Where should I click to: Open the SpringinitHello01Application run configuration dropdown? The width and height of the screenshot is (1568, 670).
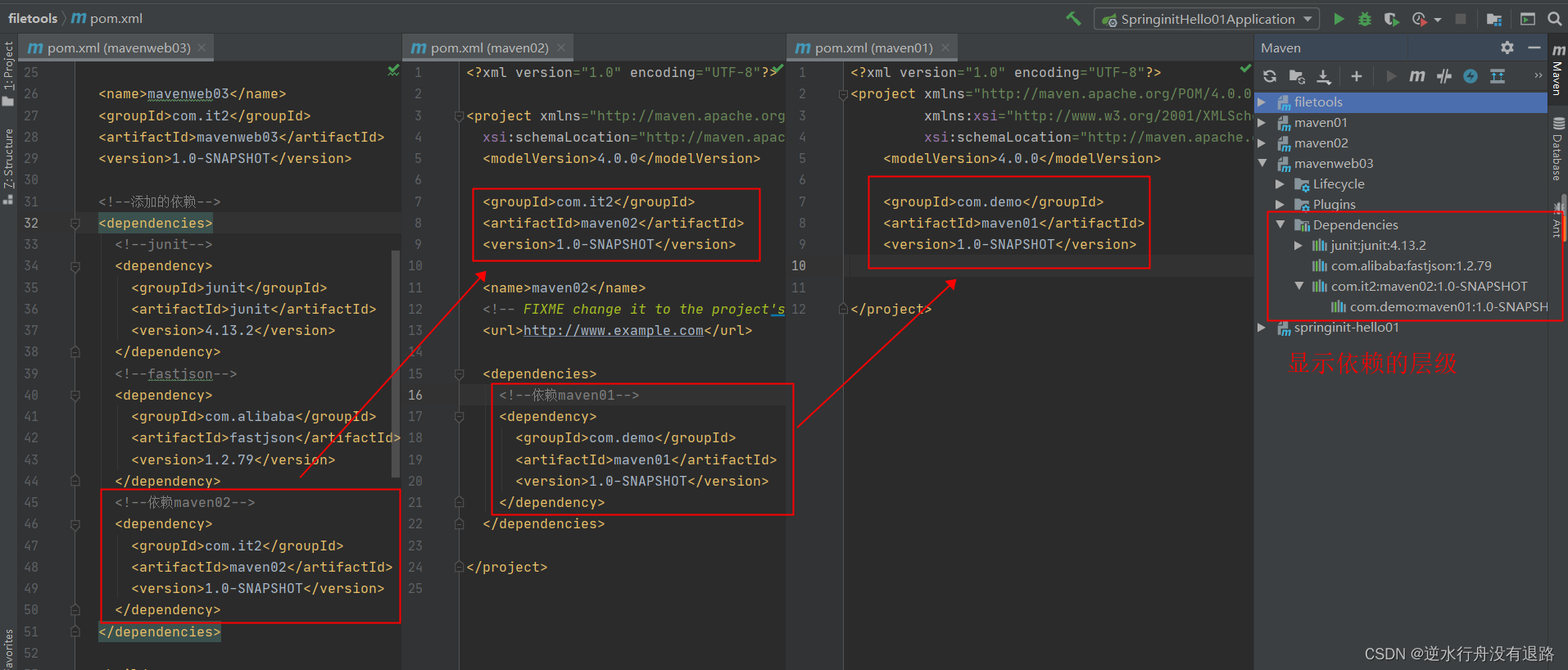point(1207,19)
